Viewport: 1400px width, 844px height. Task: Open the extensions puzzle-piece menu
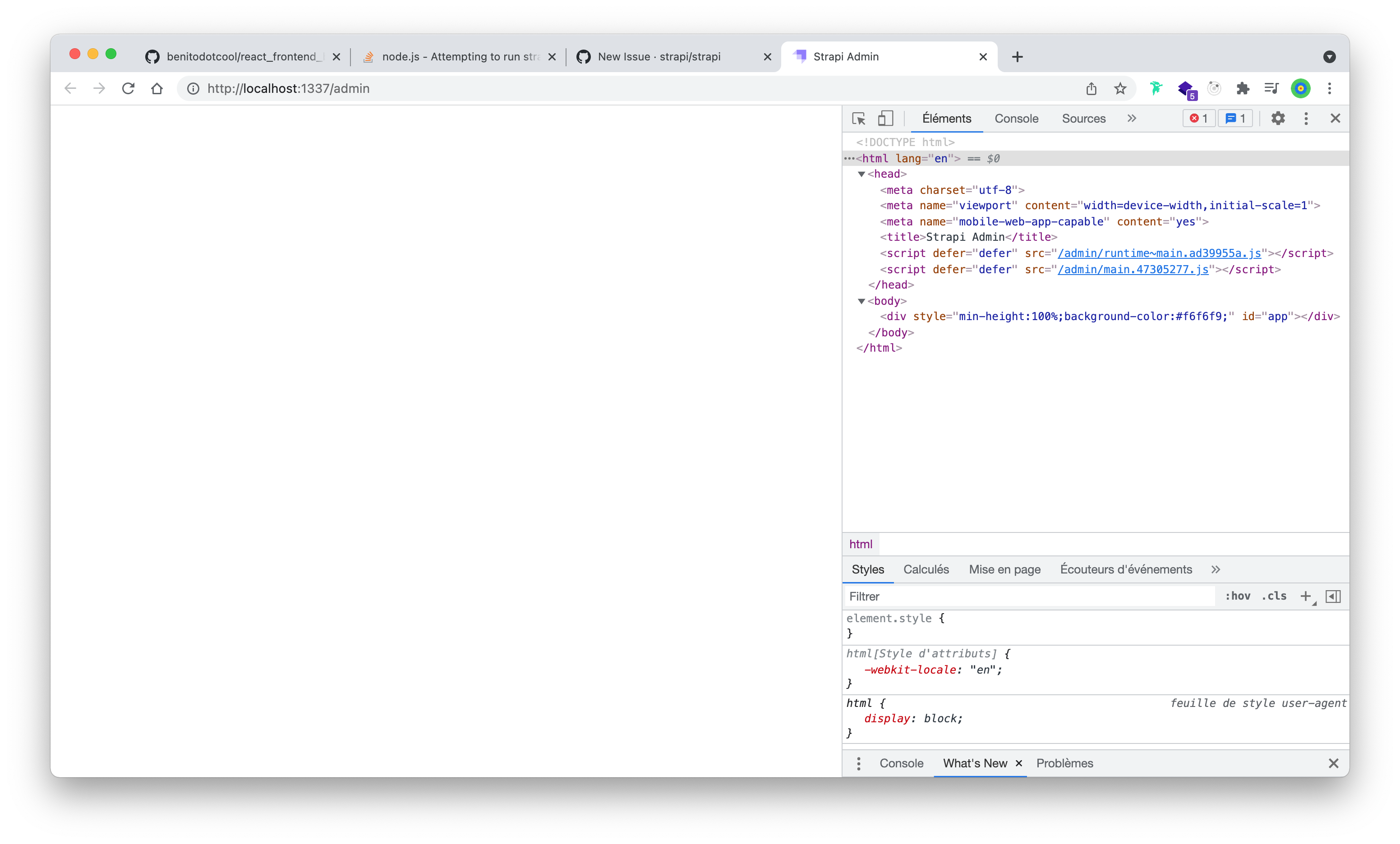(x=1243, y=89)
